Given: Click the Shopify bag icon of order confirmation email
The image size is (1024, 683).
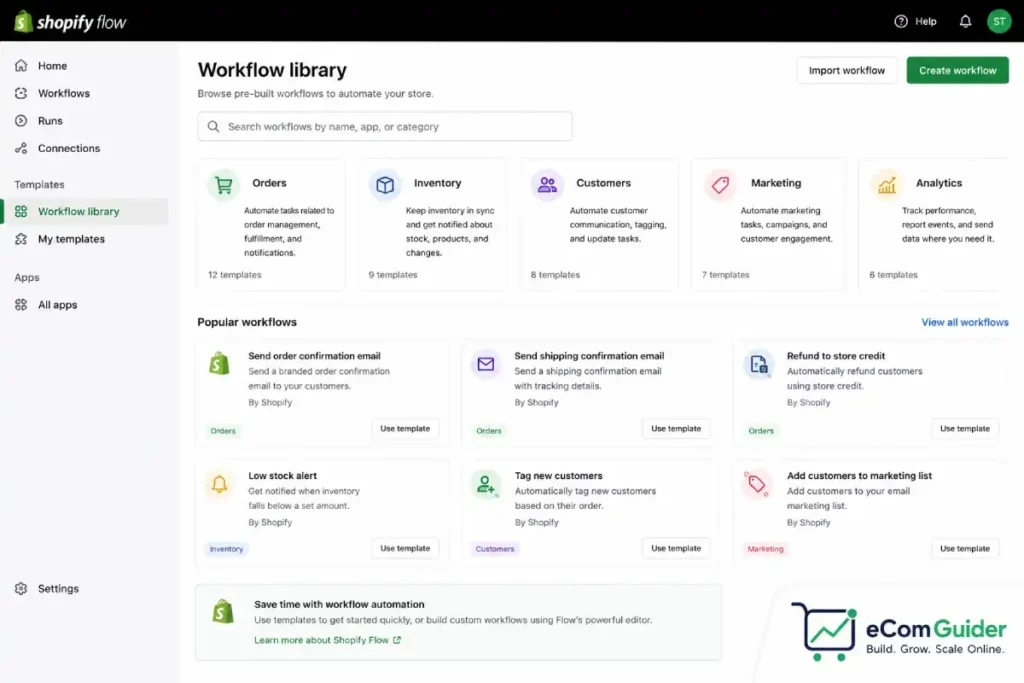Looking at the screenshot, I should click(x=219, y=363).
